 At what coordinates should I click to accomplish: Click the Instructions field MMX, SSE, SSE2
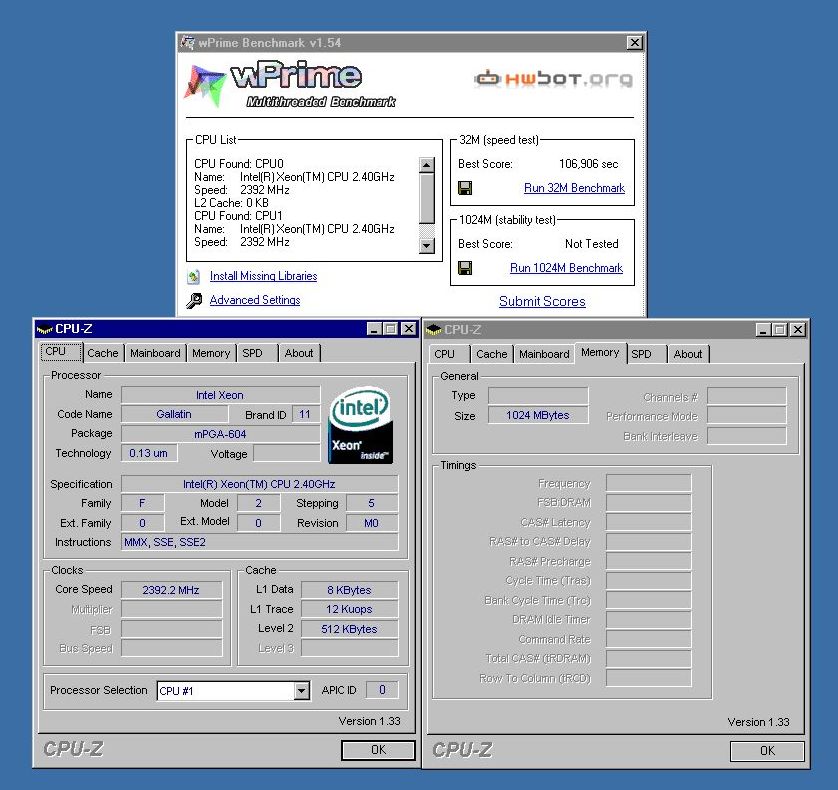(260, 543)
